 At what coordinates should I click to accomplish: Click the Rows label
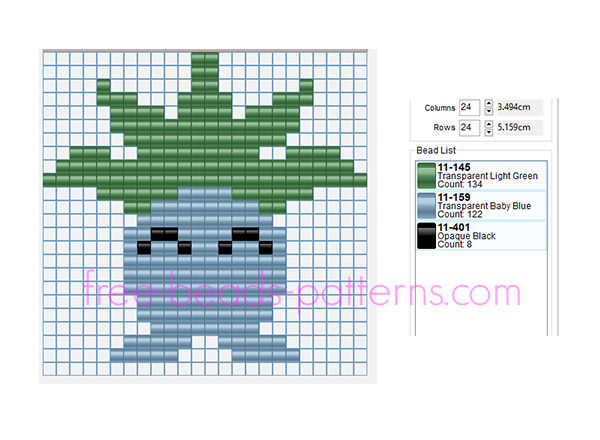[444, 127]
